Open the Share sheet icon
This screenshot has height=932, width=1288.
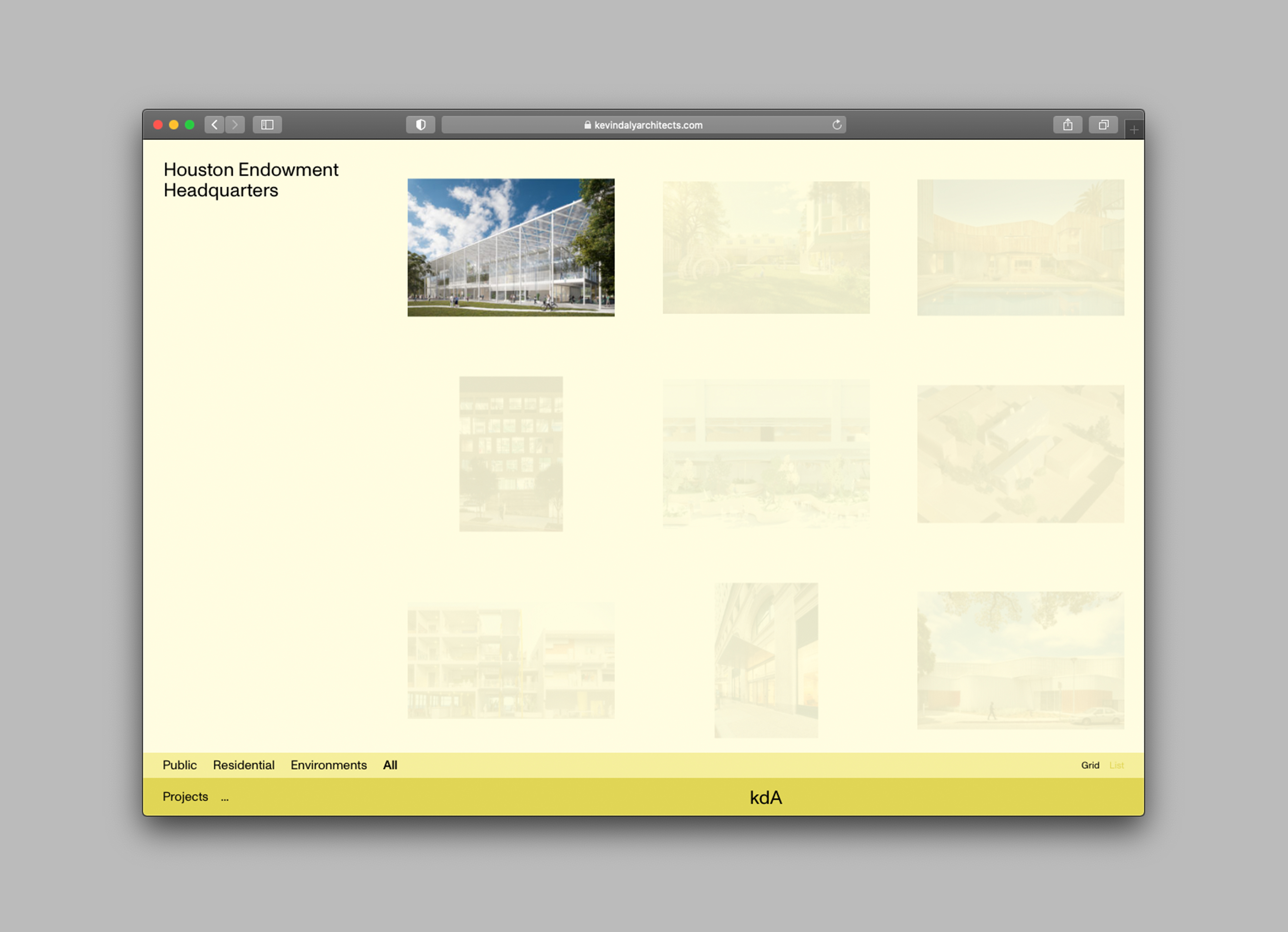click(1068, 124)
